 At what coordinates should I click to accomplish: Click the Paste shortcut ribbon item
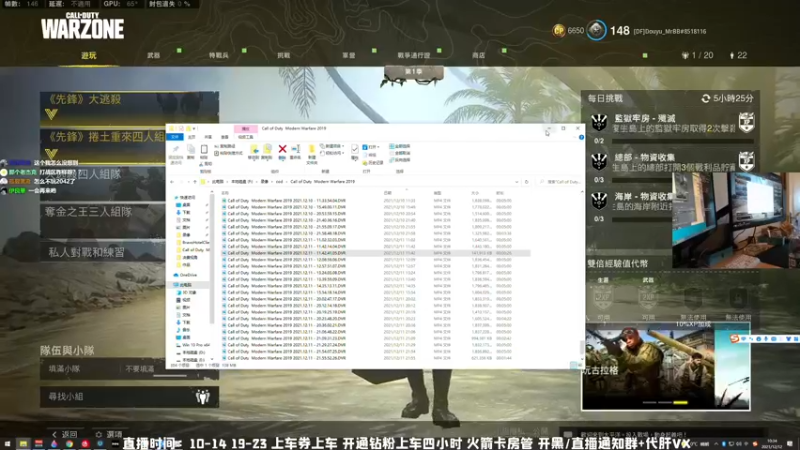(x=228, y=153)
